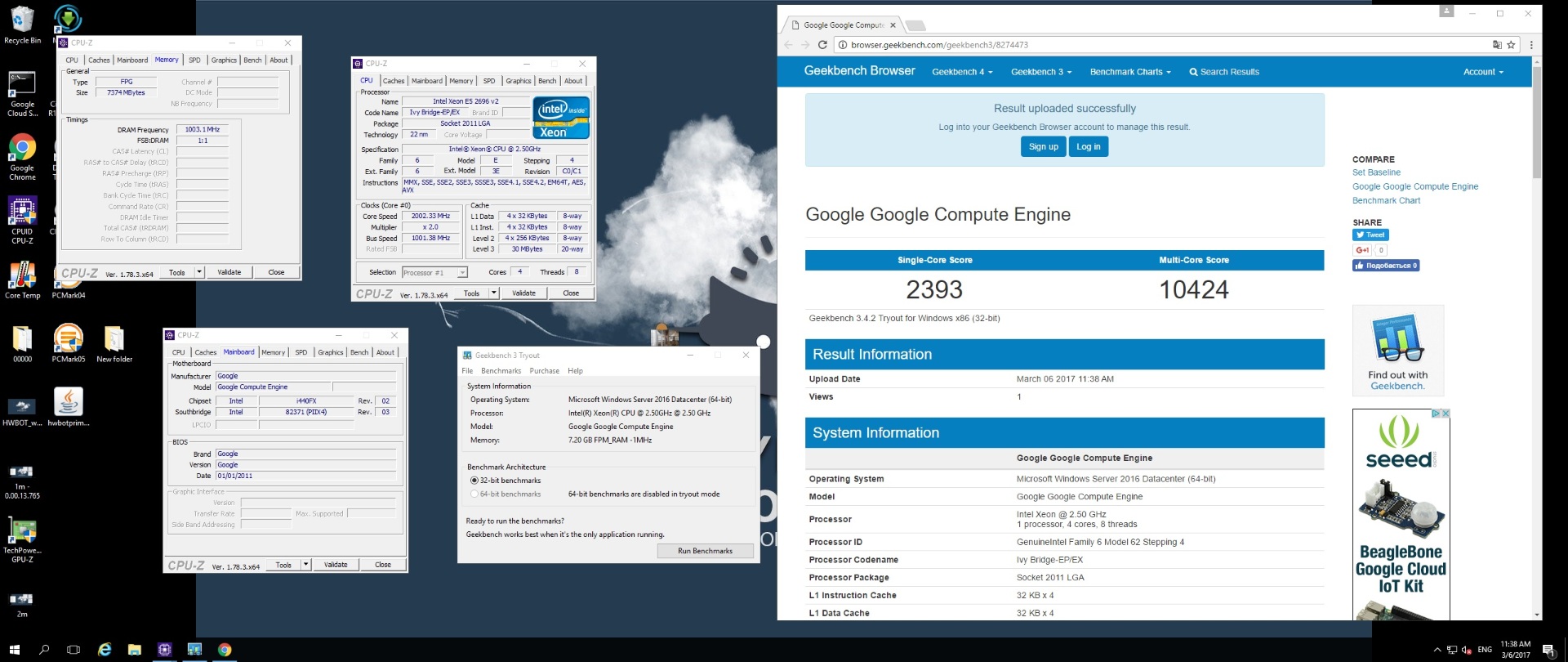Viewport: 1568px width, 662px height.
Task: Switch to CPU-Z via taskbar icon
Action: click(164, 650)
